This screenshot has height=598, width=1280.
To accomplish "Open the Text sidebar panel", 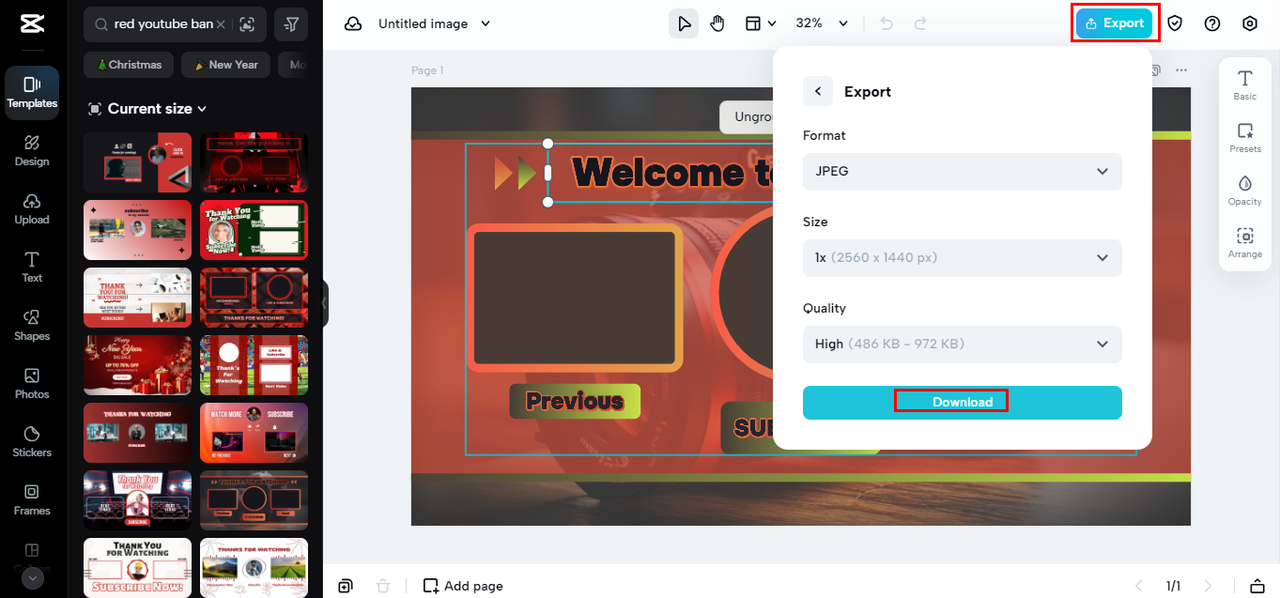I will coord(32,267).
